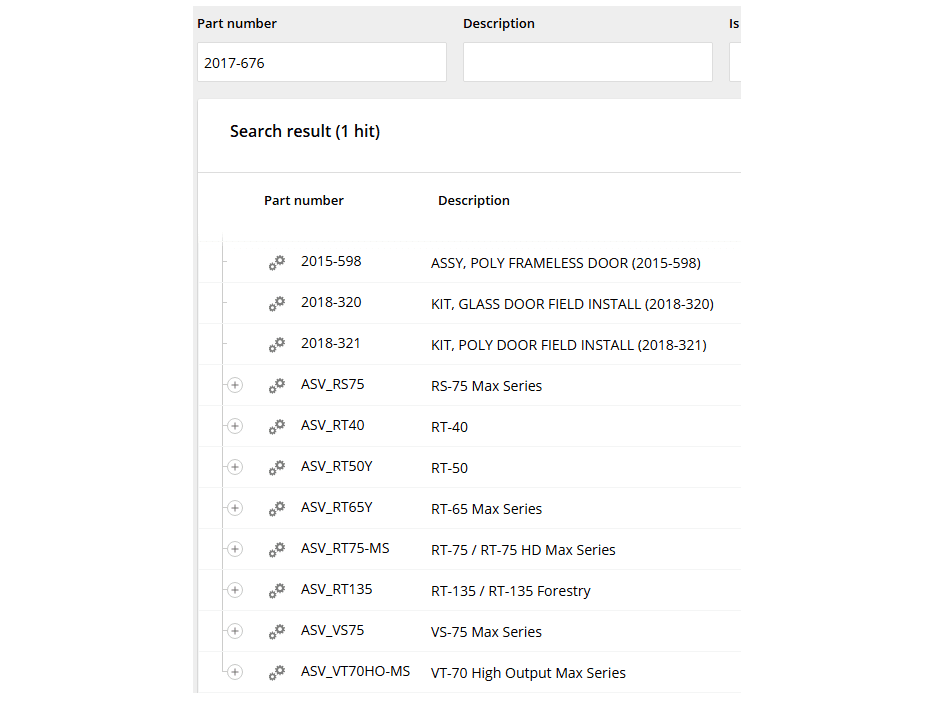Select the ASV_RT65Y part number
The width and height of the screenshot is (936, 702).
[336, 508]
